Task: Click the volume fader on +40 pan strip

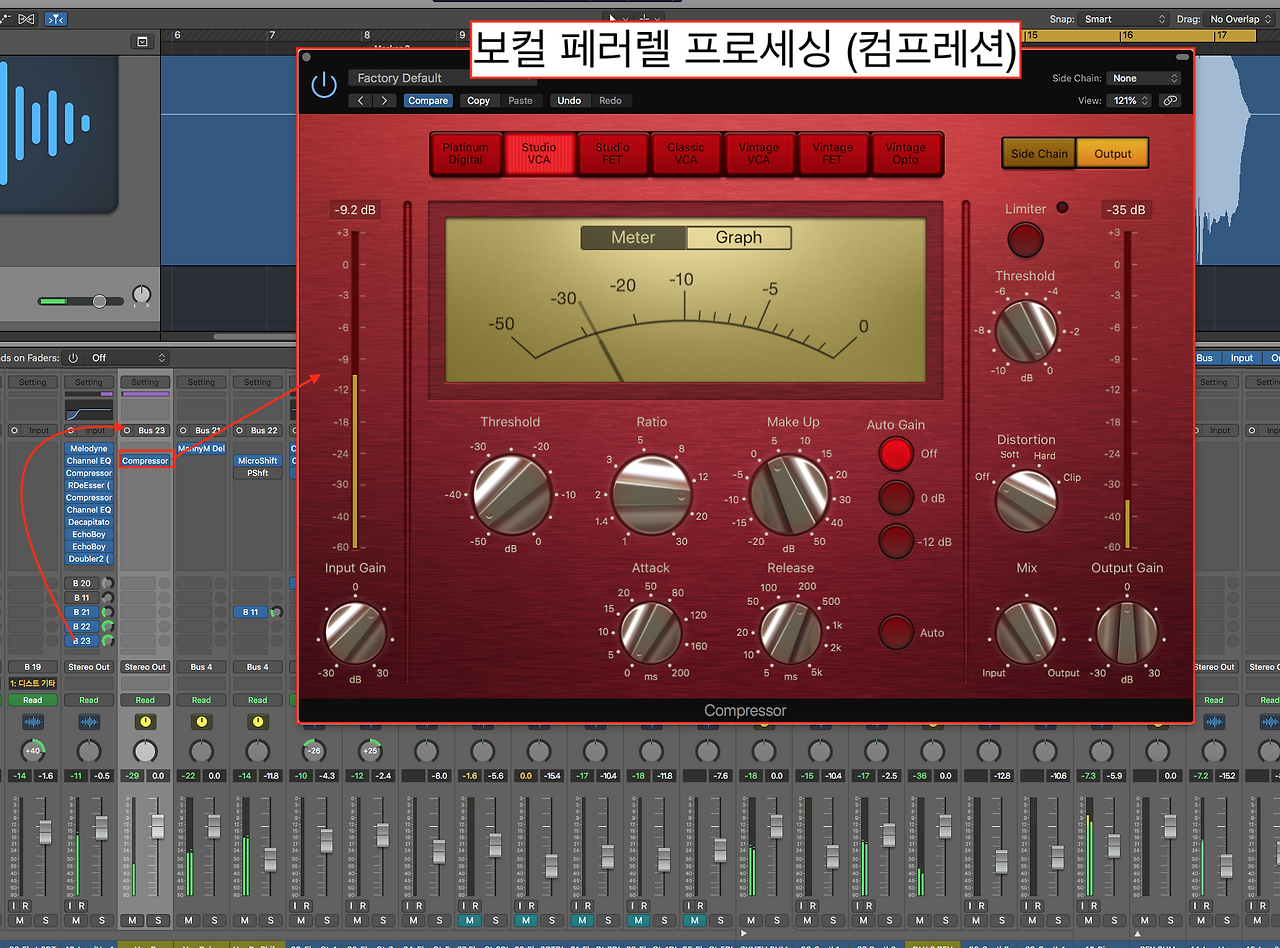Action: pos(45,832)
